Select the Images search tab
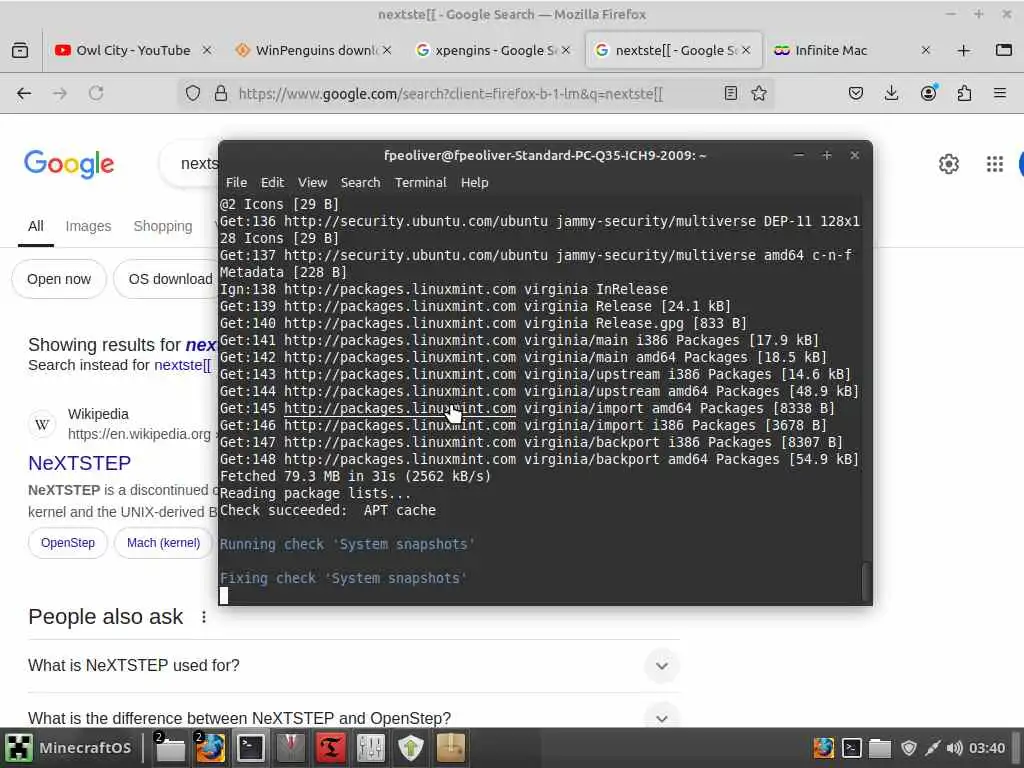This screenshot has height=768, width=1024. [88, 226]
